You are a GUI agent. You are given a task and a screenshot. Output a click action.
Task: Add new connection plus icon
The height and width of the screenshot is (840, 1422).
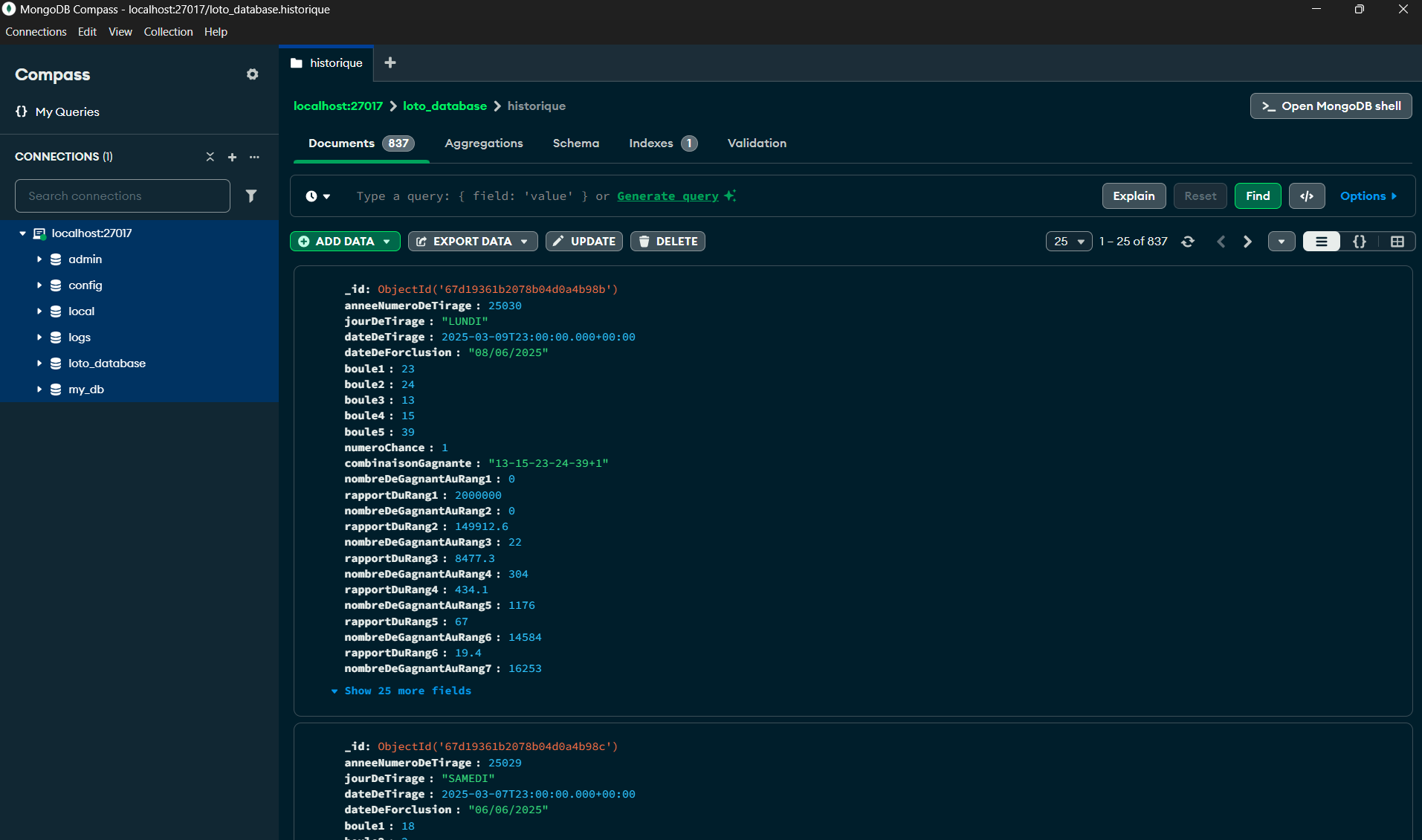point(232,157)
